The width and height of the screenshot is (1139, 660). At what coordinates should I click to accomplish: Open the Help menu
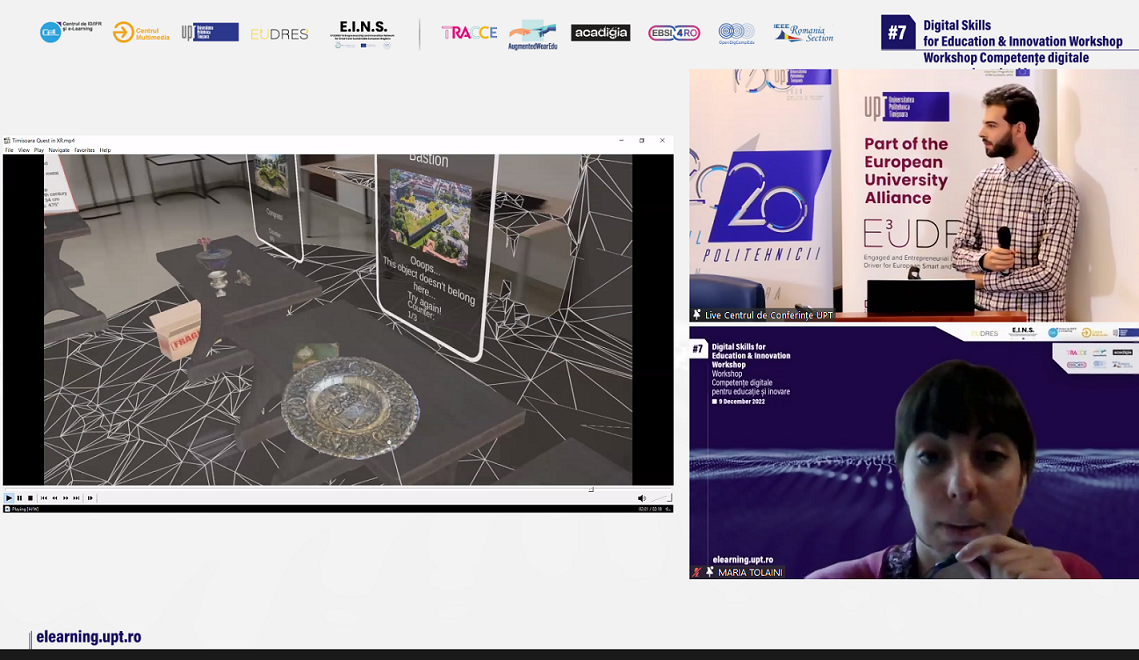[x=105, y=150]
